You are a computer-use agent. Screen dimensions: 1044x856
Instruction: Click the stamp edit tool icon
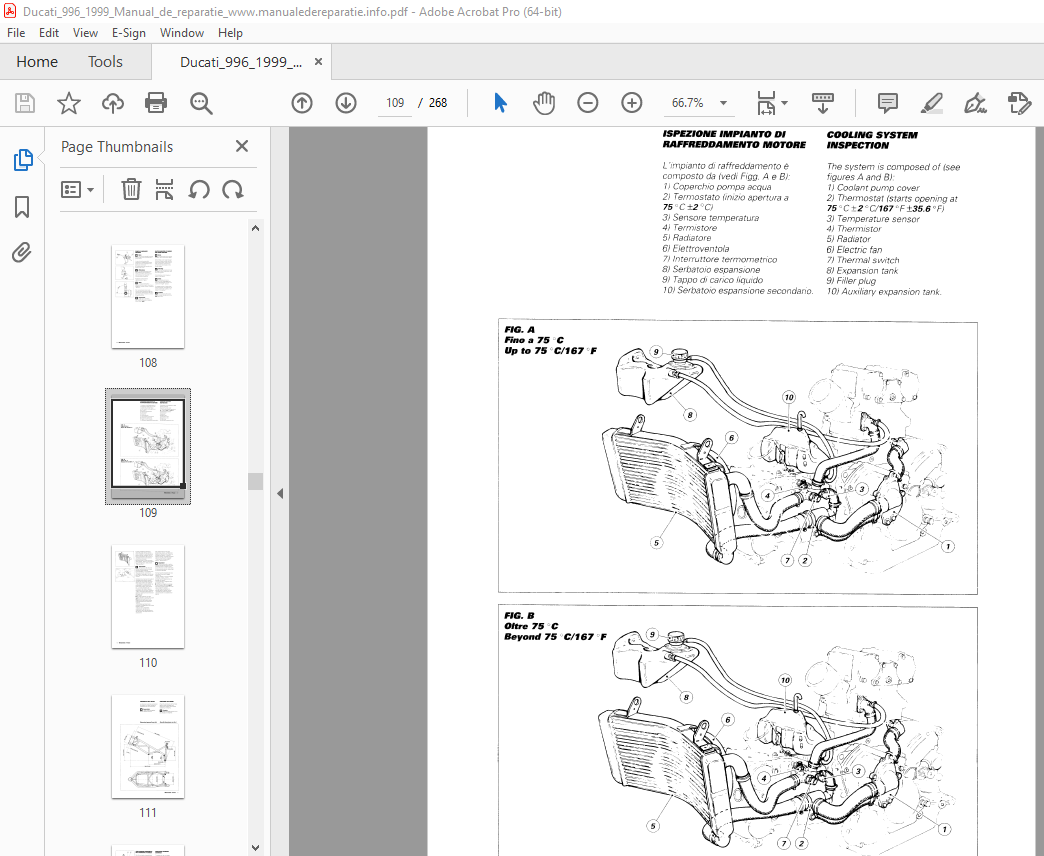[x=1019, y=103]
